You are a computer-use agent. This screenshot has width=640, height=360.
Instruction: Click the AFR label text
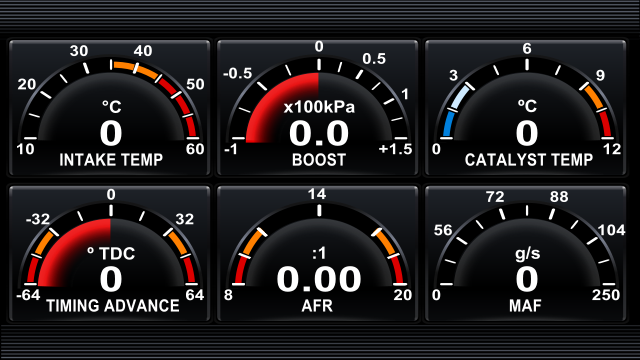pos(317,305)
